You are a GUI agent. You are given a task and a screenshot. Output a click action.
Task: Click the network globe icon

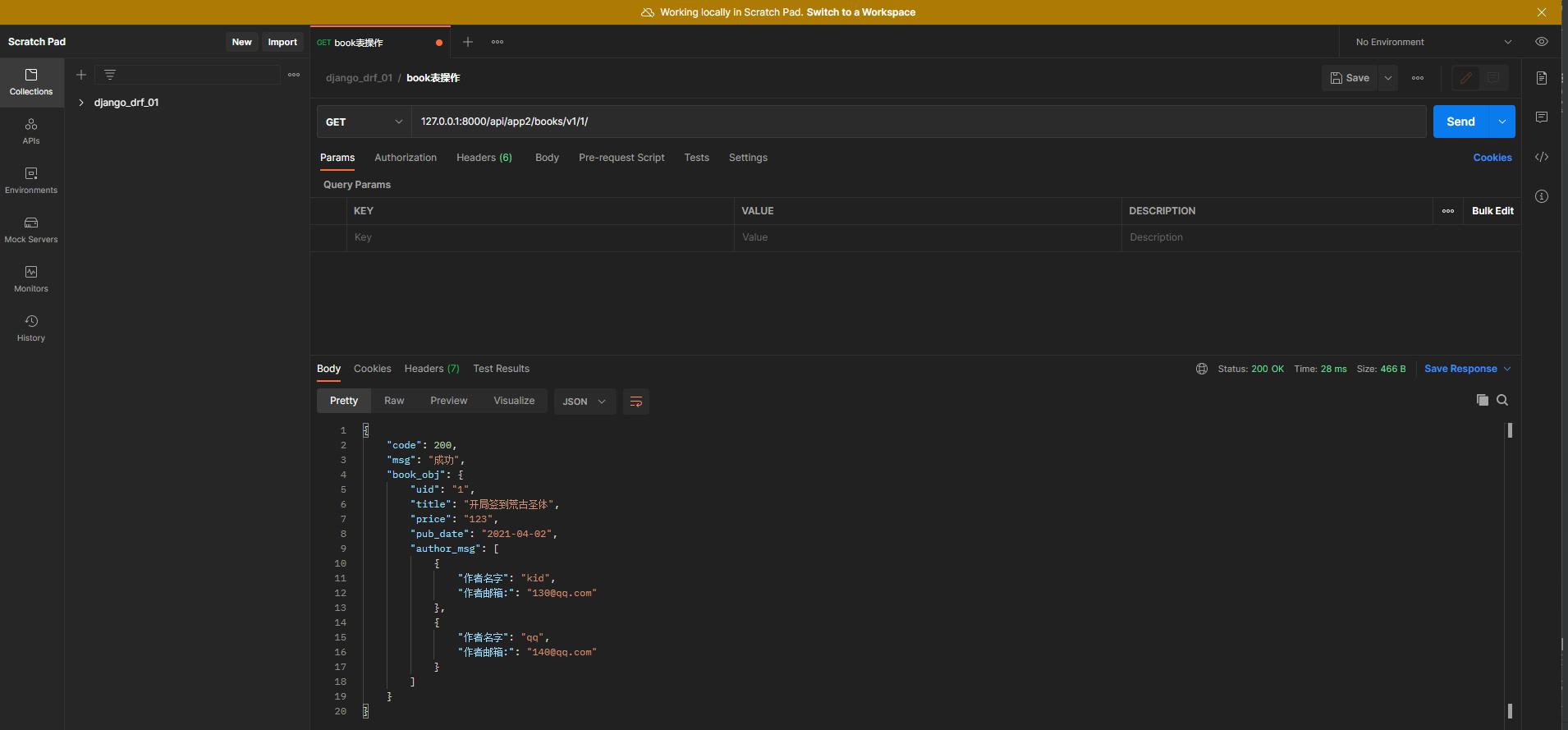1202,369
